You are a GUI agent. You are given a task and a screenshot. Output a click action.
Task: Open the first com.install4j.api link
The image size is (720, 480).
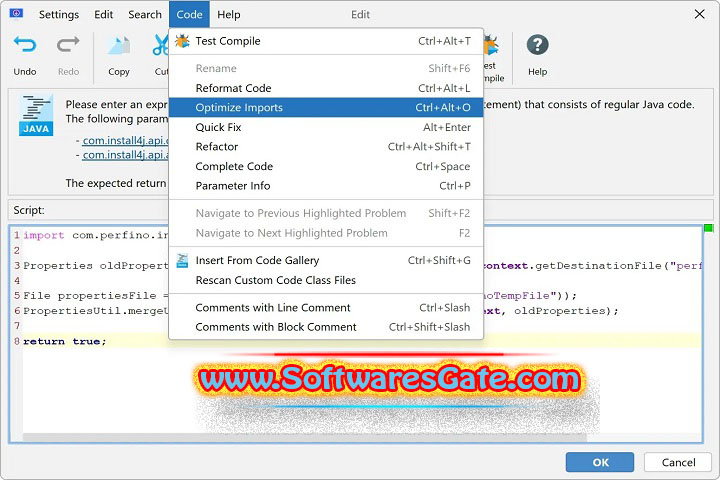click(125, 141)
